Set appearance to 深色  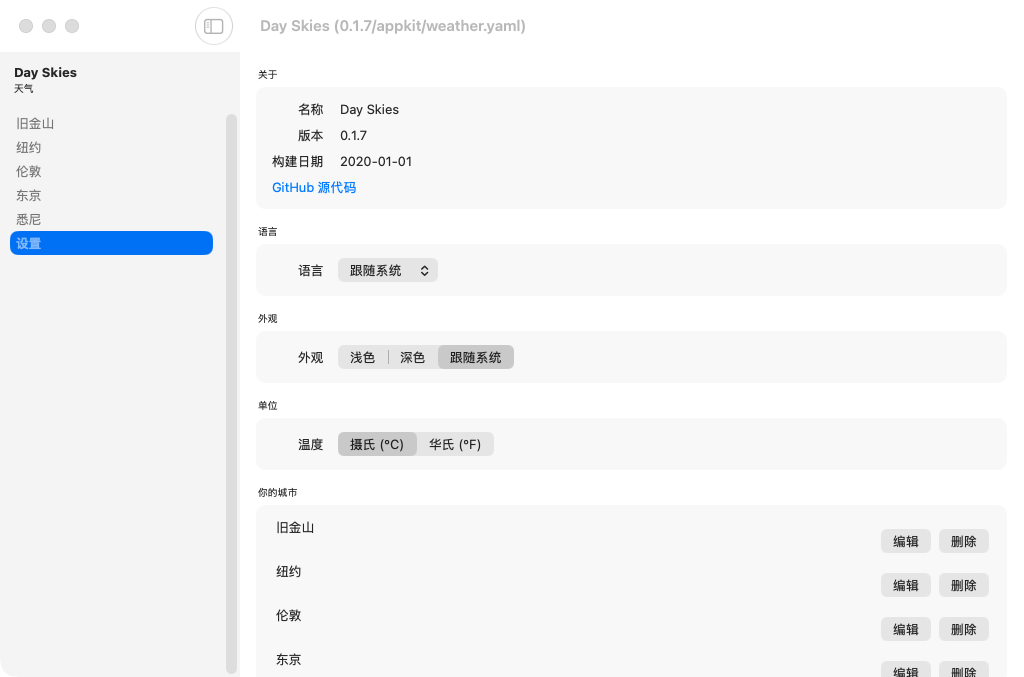413,357
